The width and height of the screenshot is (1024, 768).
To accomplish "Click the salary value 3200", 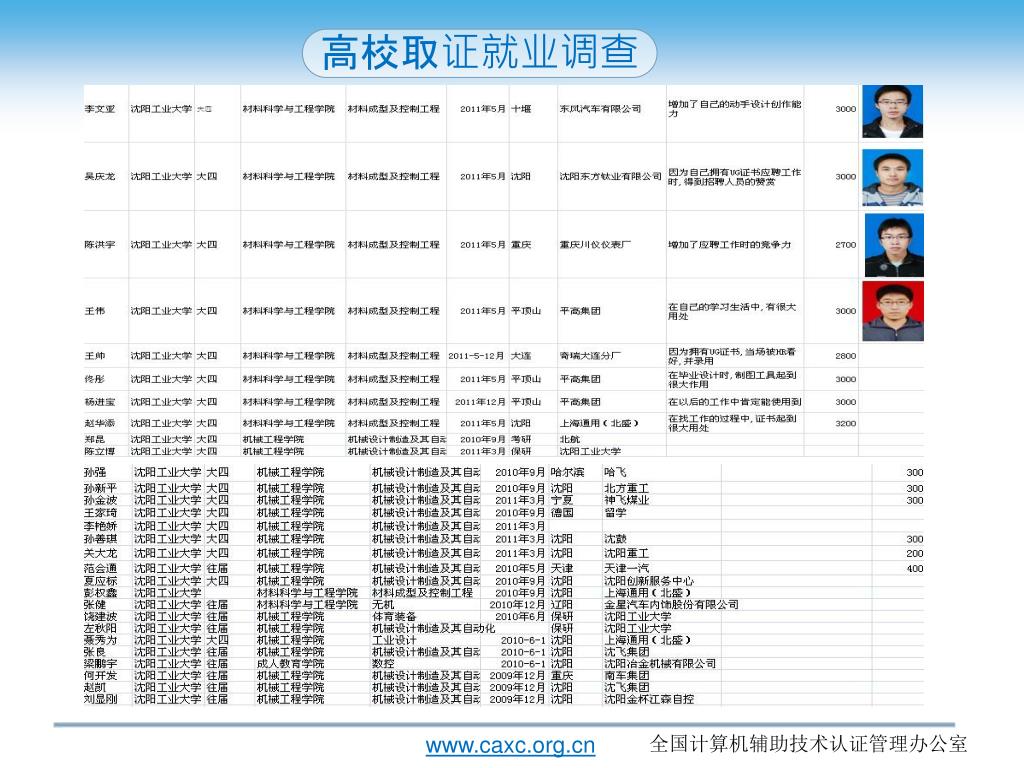I will tap(845, 423).
